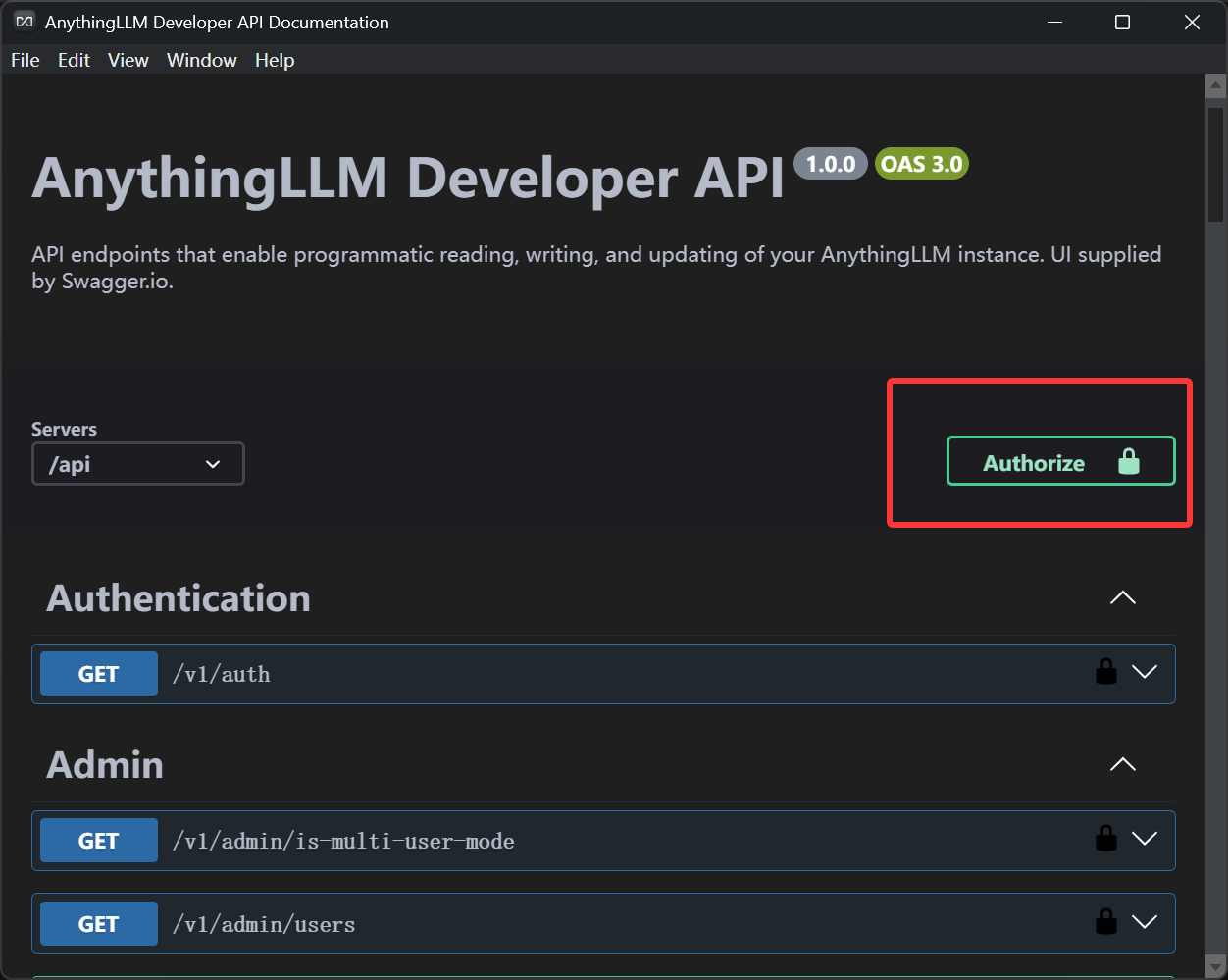The height and width of the screenshot is (980, 1228).
Task: Click the scrollbar down arrow
Action: pos(1216,966)
